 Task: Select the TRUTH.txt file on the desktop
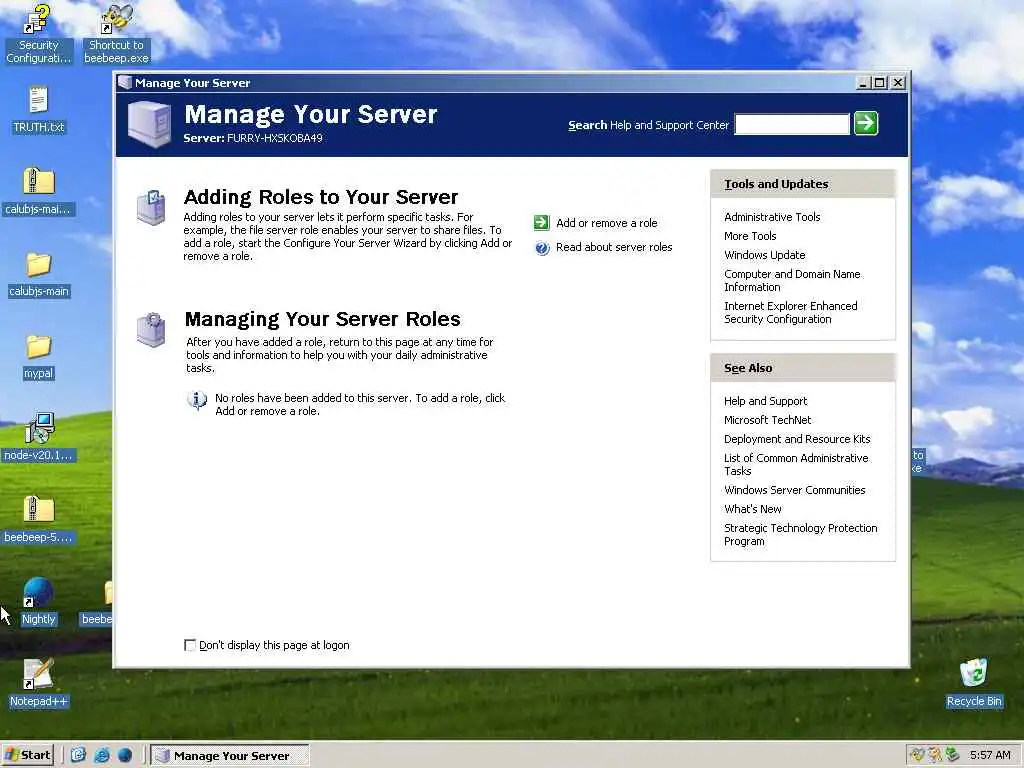pyautogui.click(x=39, y=110)
